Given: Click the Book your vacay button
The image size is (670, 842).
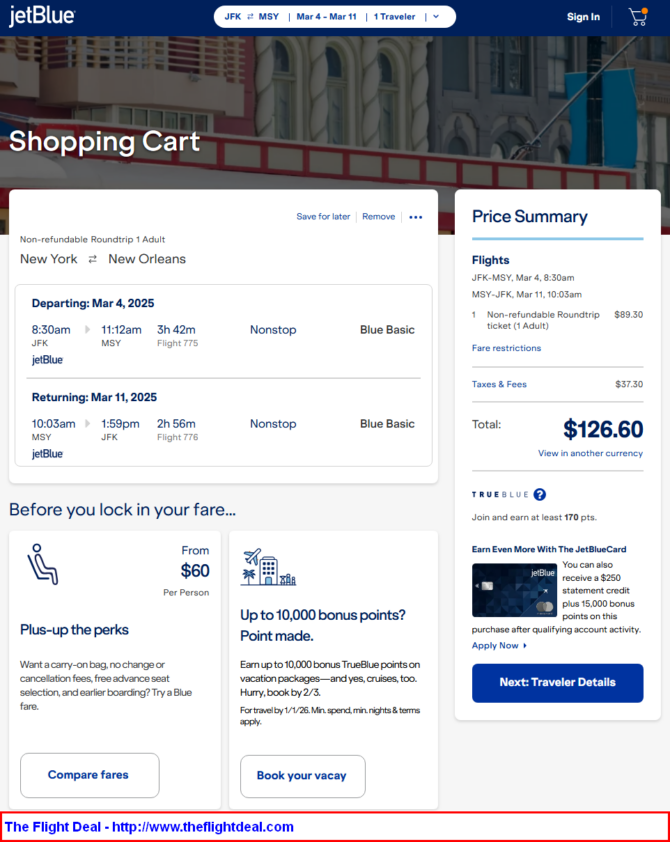Looking at the screenshot, I should coord(302,776).
